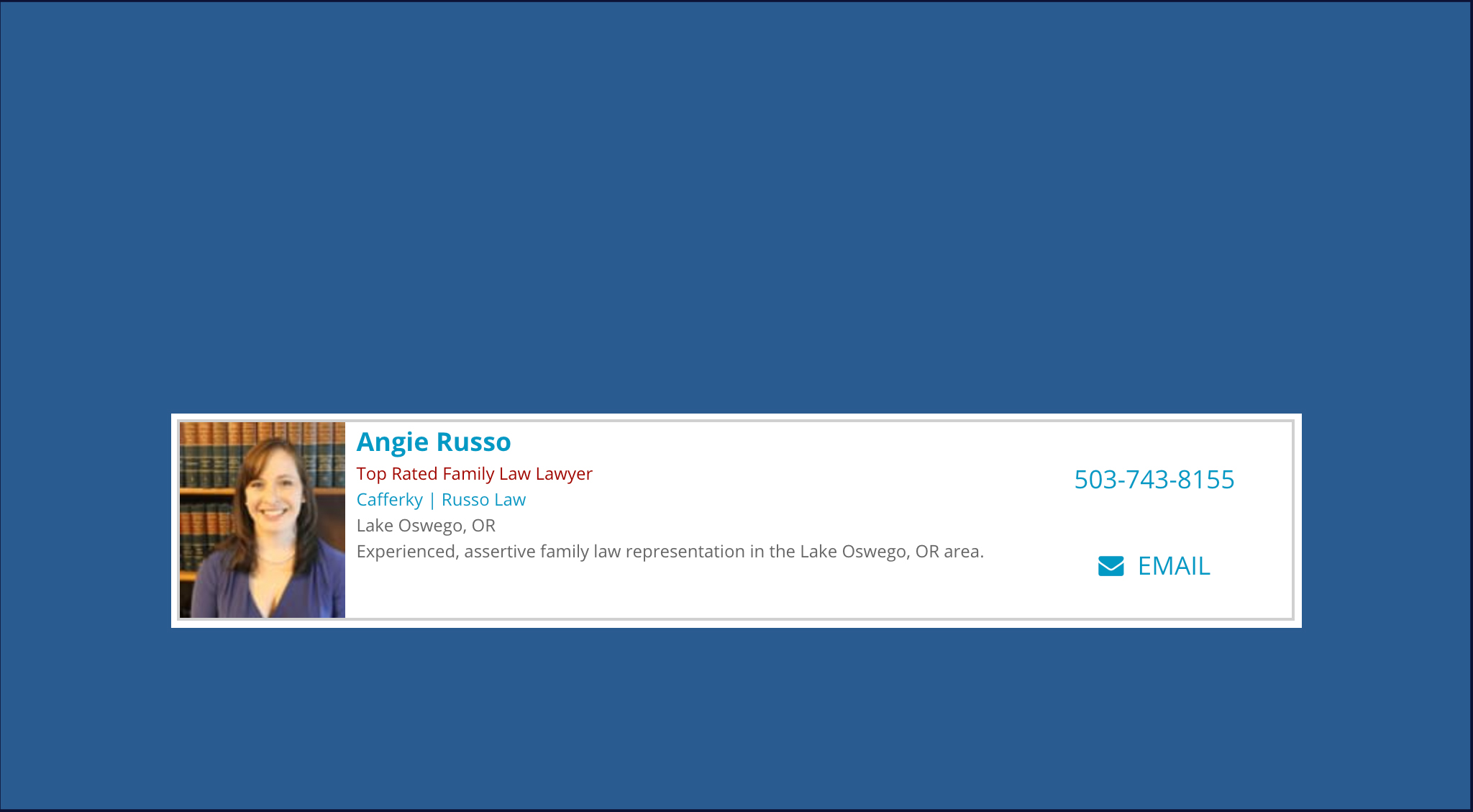Click the EMAIL text link
Screen dimensions: 1473x812
click(x=1173, y=567)
